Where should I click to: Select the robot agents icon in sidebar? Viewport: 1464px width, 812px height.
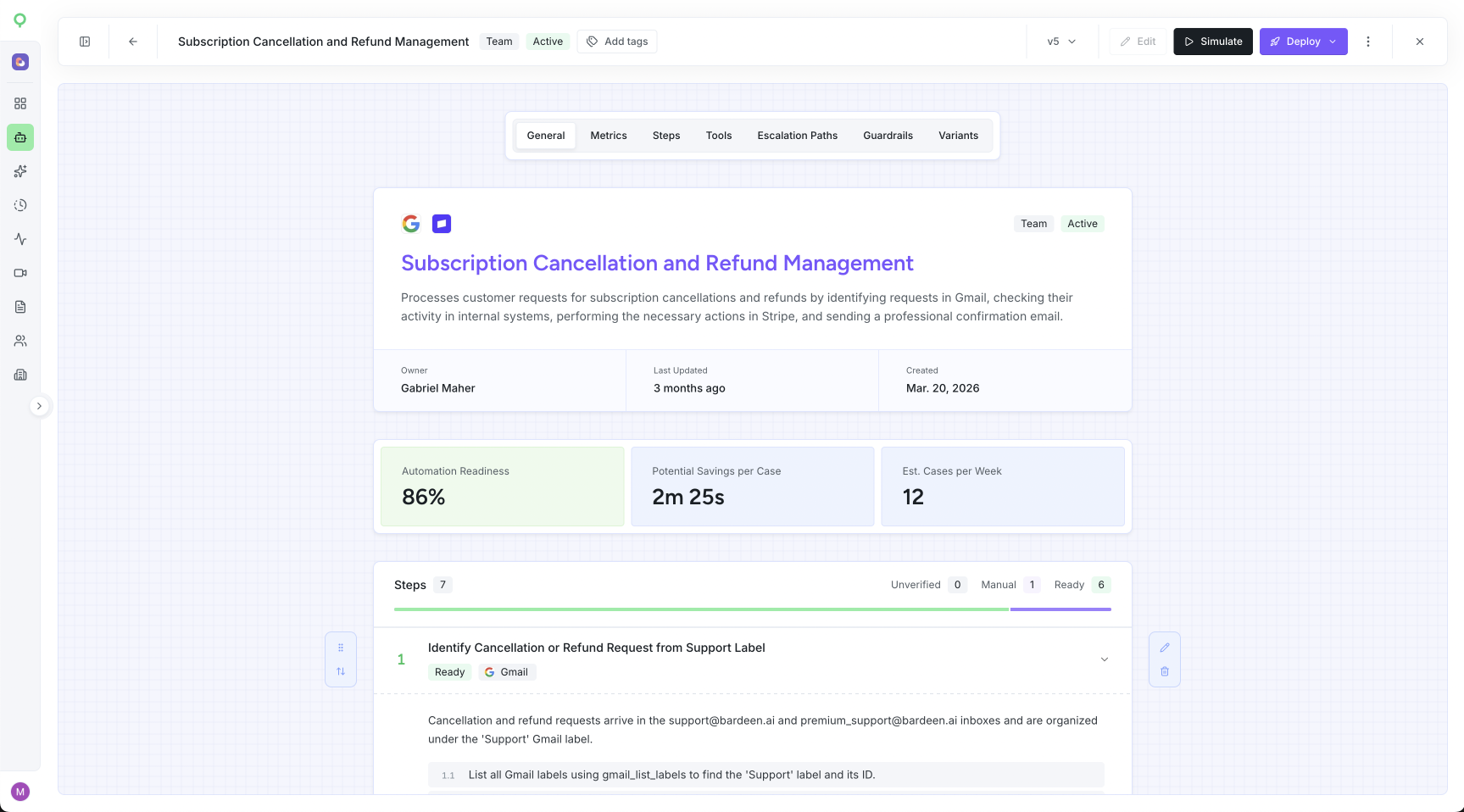20,137
